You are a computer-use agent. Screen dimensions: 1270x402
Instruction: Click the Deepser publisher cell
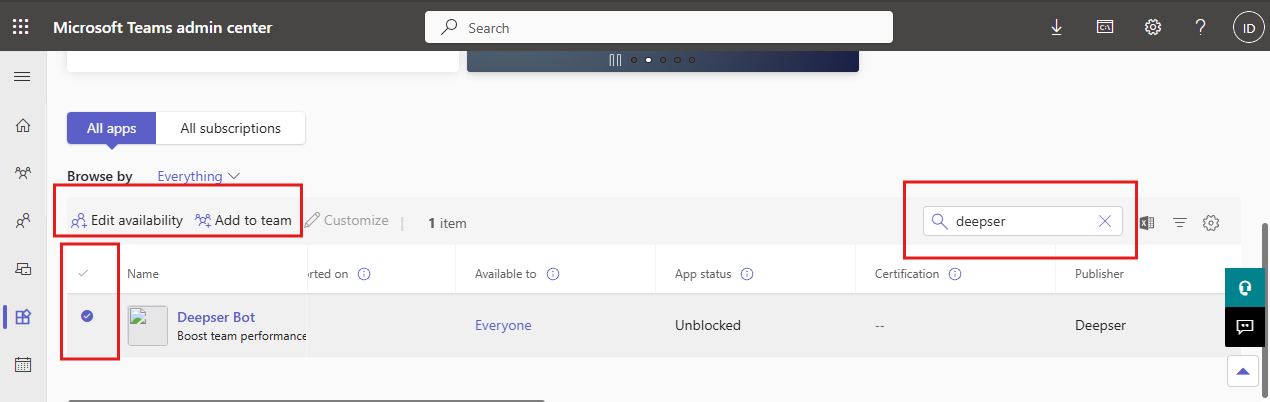[x=1101, y=325]
